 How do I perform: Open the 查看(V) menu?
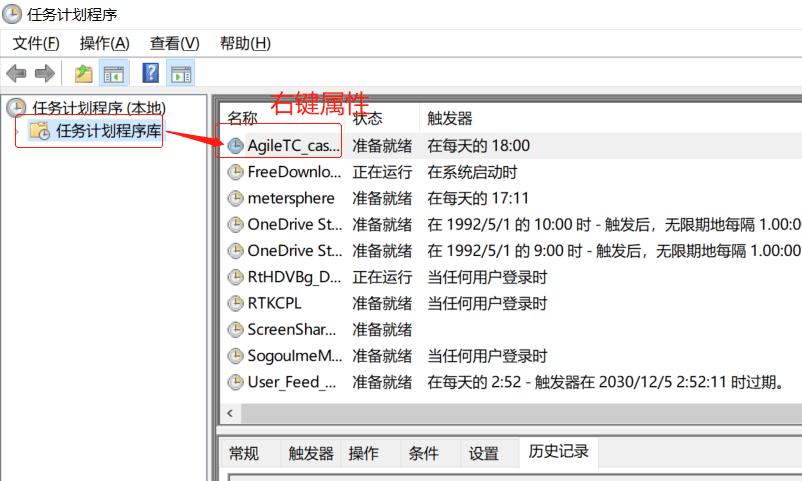click(x=174, y=43)
